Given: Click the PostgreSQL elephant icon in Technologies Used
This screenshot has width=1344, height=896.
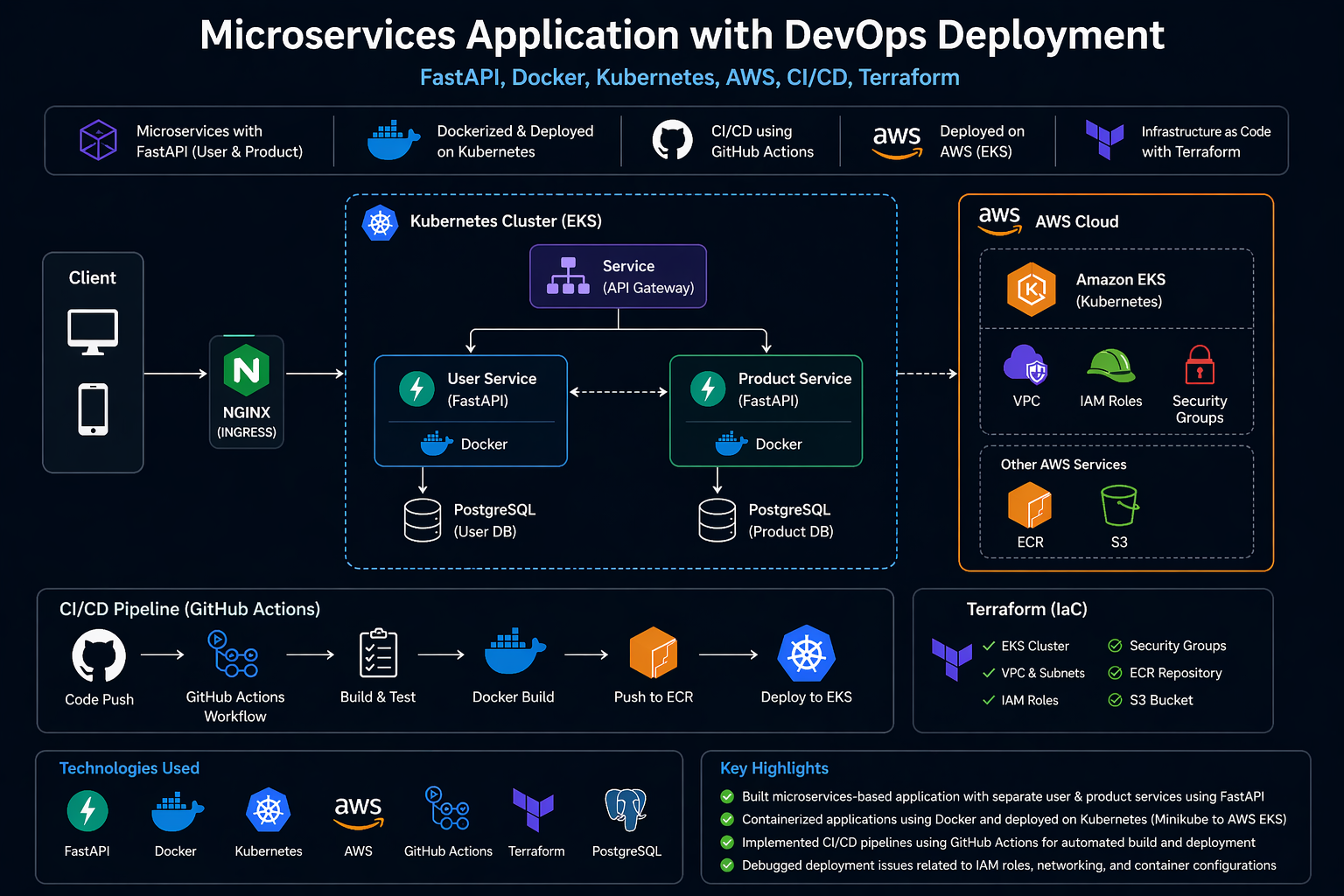Looking at the screenshot, I should [626, 809].
